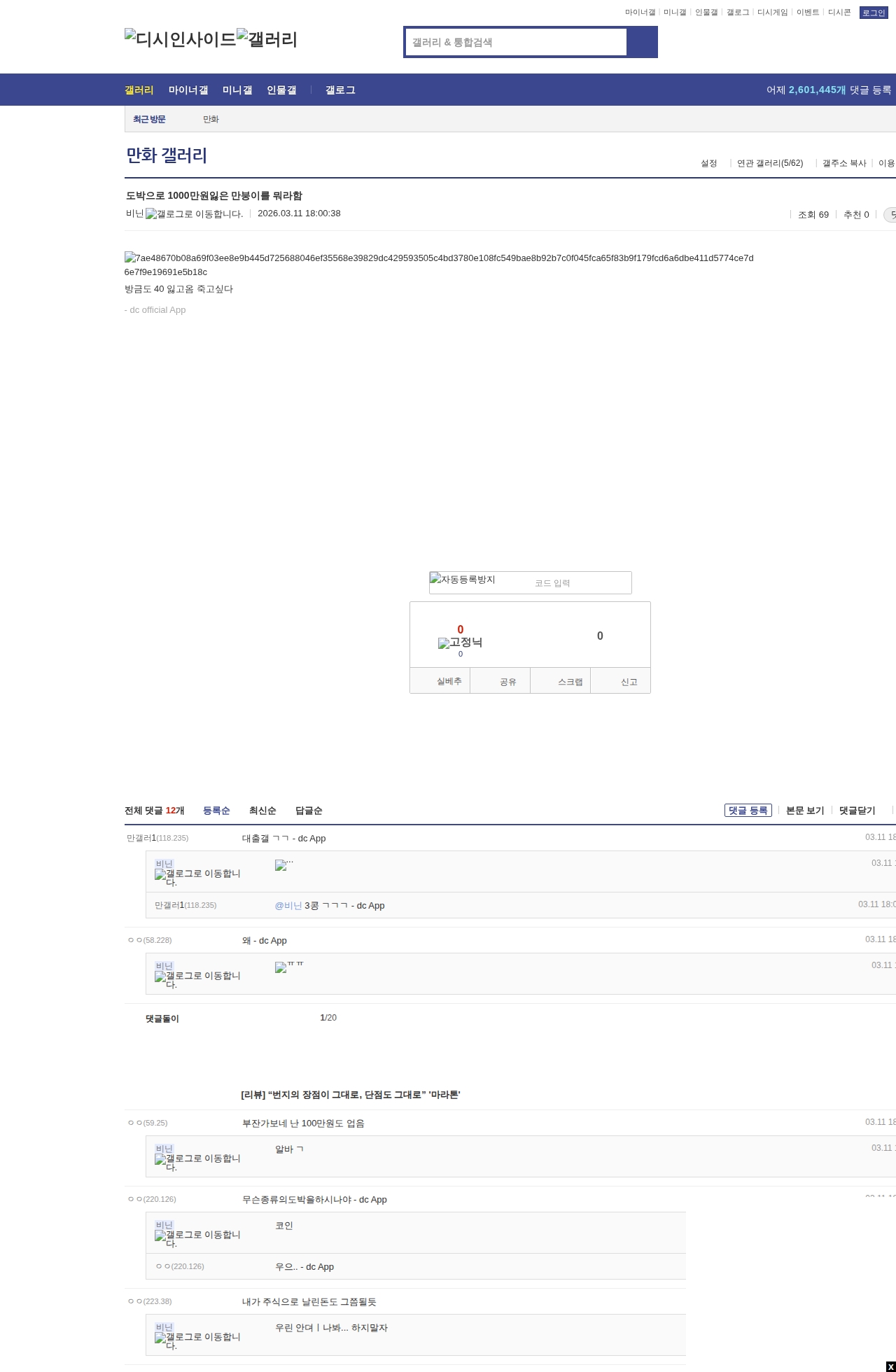
Task: Focus the 갤러리 & 통합검색 search box
Action: pos(517,42)
